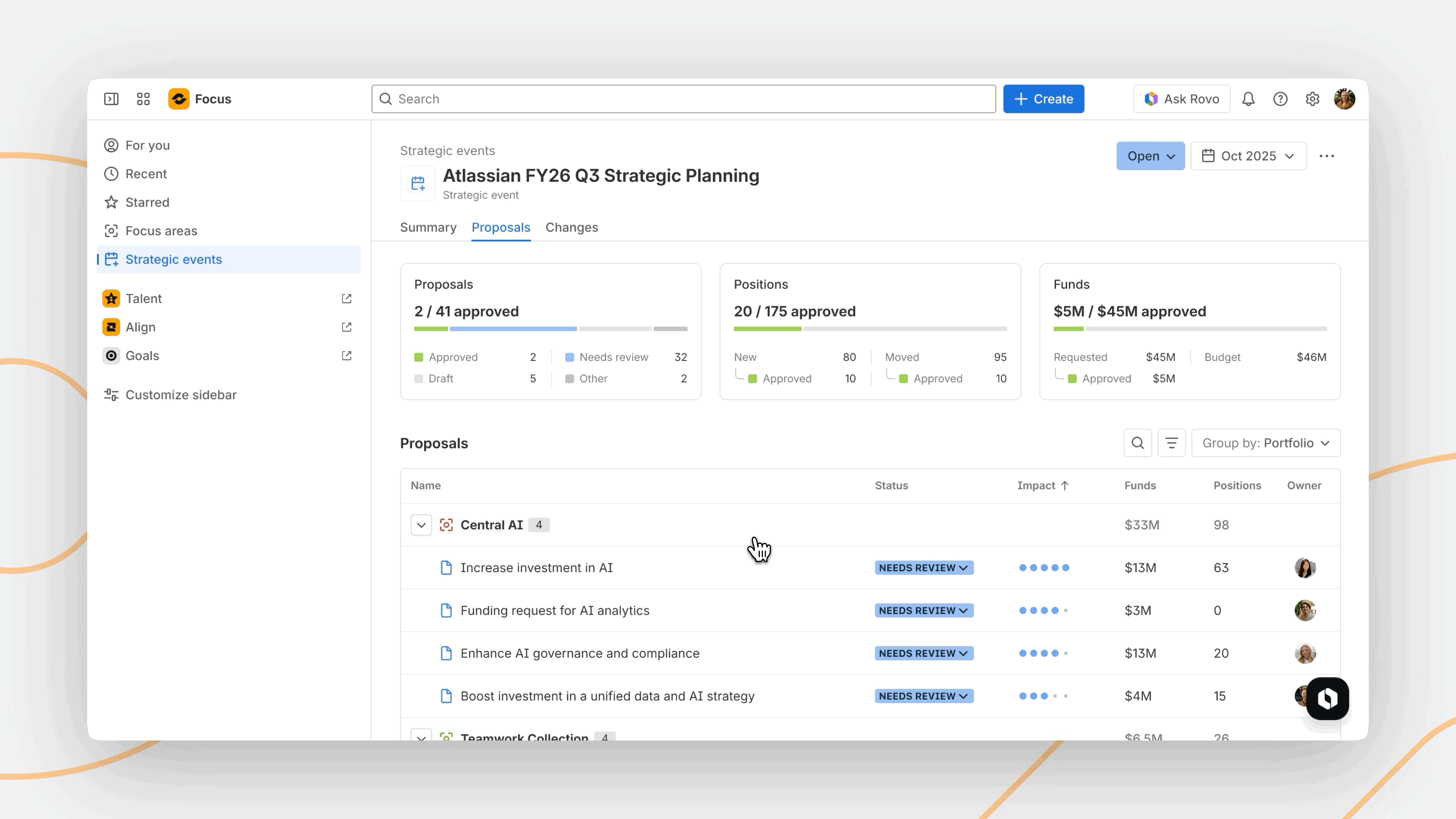Collapse the Central AI group
This screenshot has height=819, width=1456.
[x=421, y=524]
